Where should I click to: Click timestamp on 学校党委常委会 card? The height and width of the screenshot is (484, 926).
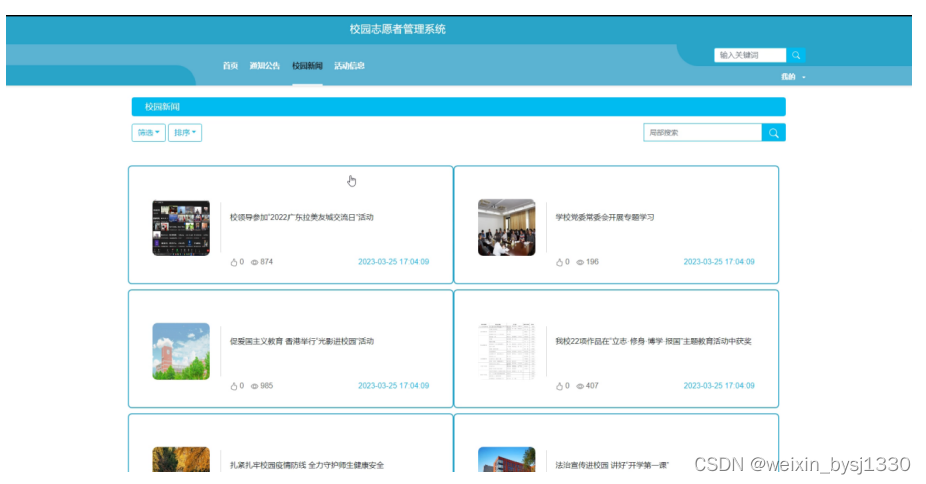click(719, 262)
